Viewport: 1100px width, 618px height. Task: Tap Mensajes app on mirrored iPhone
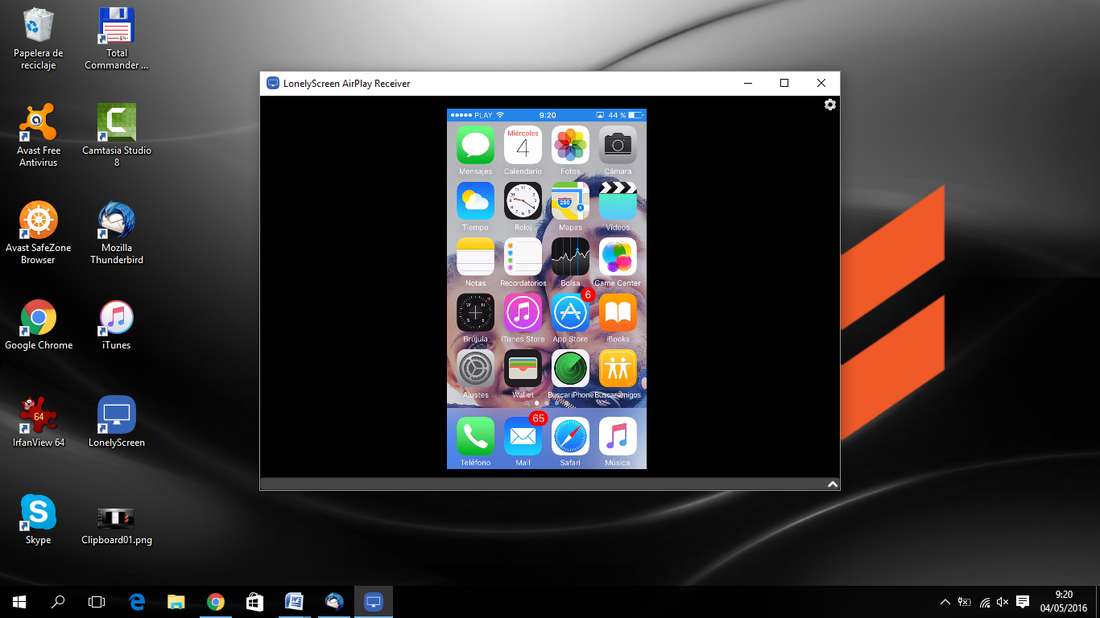tap(475, 145)
